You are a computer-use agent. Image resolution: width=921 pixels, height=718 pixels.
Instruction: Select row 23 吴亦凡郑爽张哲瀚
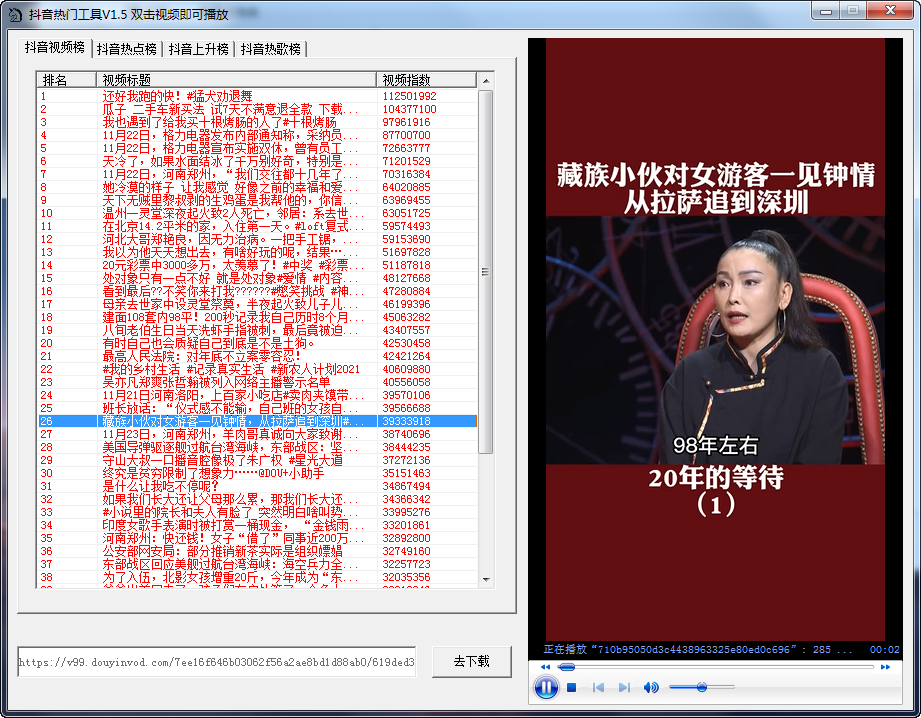tap(257, 382)
